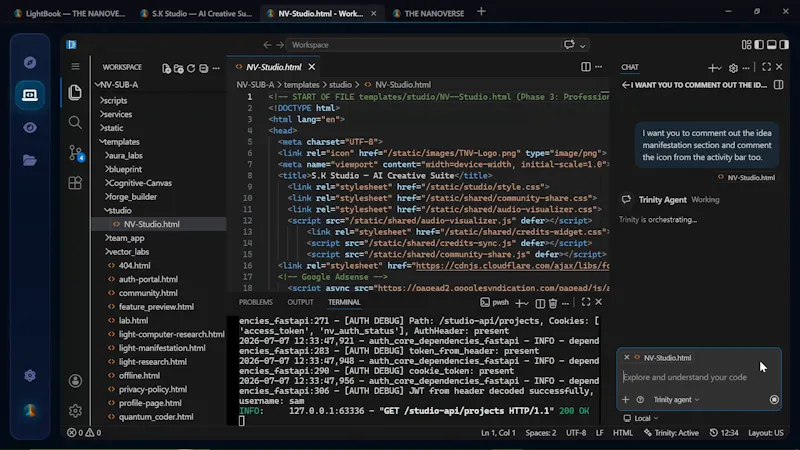This screenshot has width=800, height=450.
Task: Open Search in the activity bar
Action: pyautogui.click(x=75, y=122)
